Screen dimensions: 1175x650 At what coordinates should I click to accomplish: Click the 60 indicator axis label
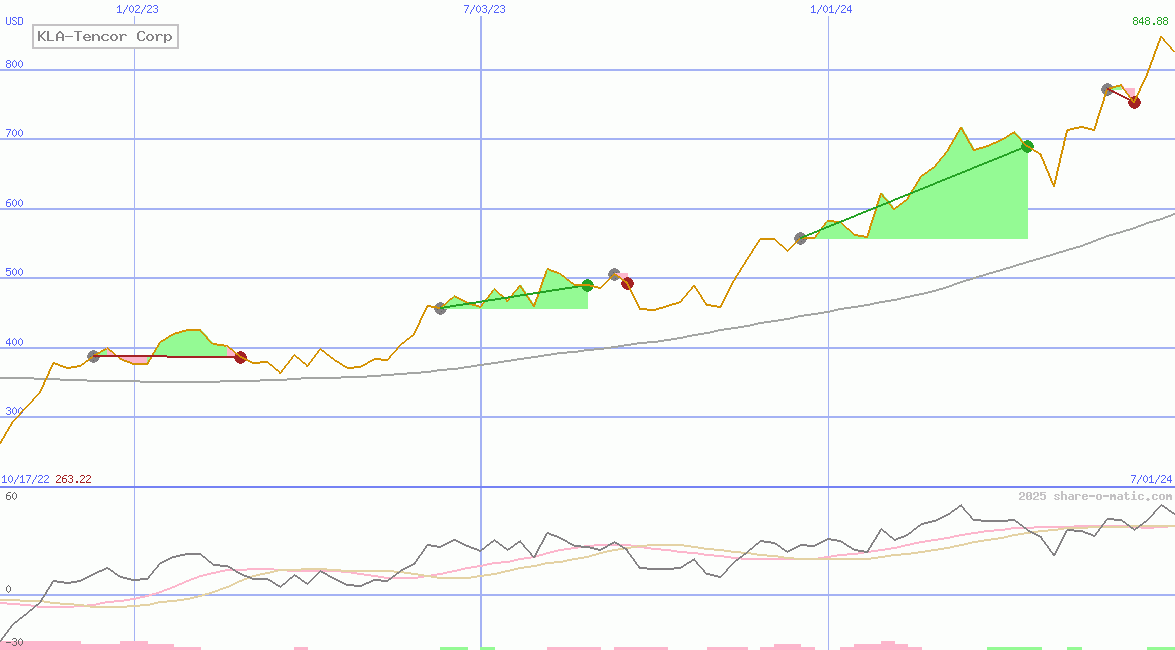[10, 496]
